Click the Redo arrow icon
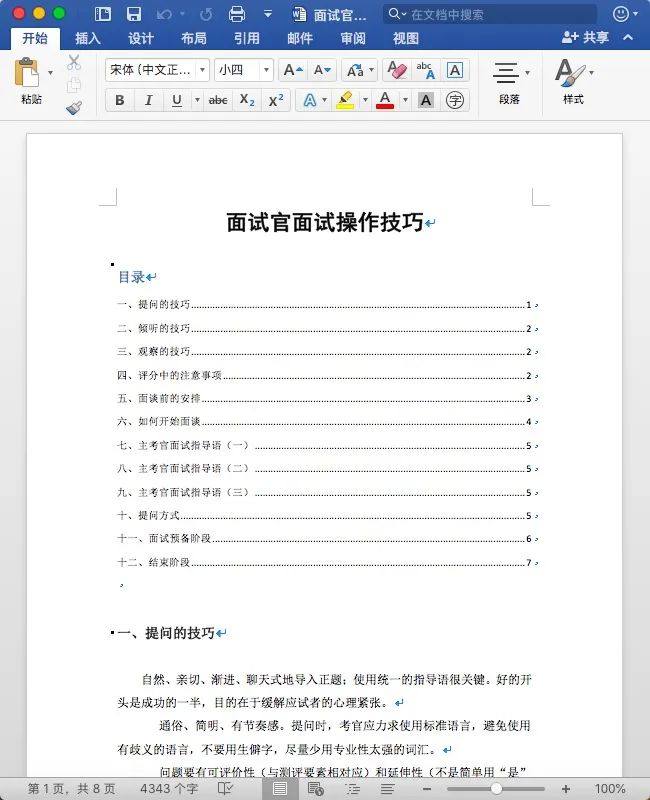The image size is (650, 800). [x=206, y=14]
